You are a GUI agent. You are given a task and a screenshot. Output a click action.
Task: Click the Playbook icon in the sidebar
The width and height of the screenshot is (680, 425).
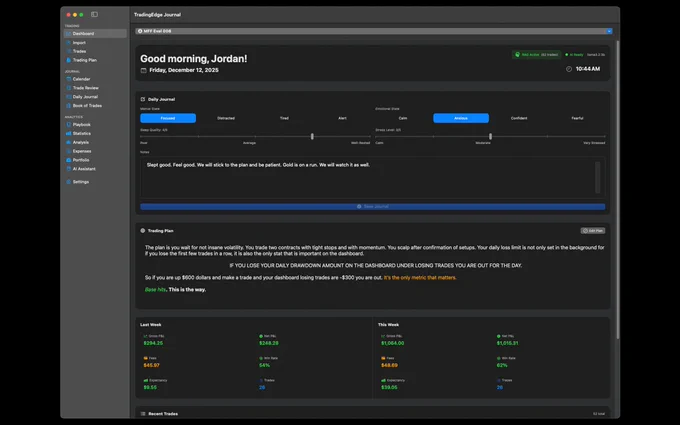click(69, 124)
